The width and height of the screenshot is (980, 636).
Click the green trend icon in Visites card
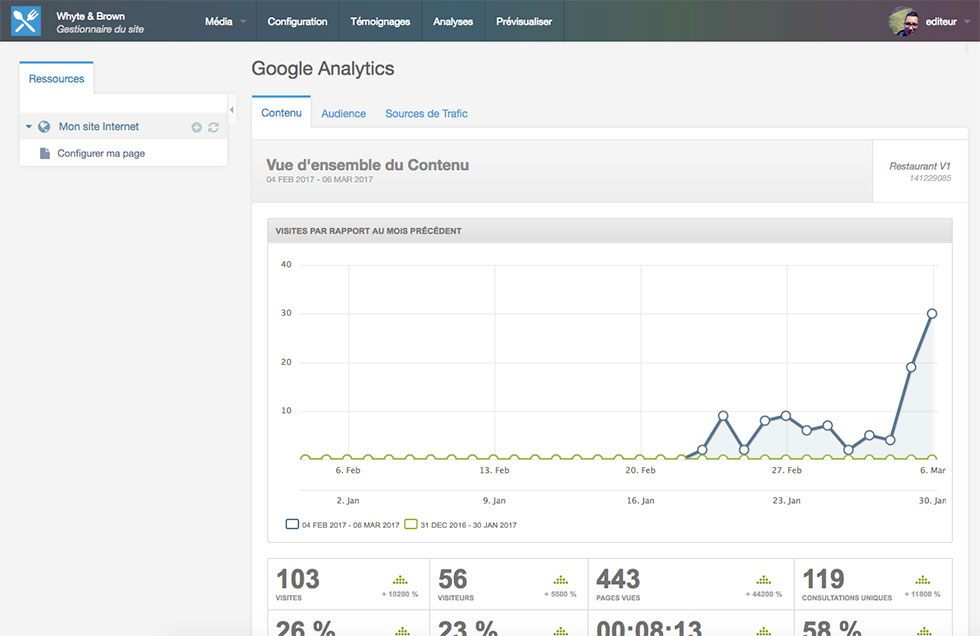400,579
